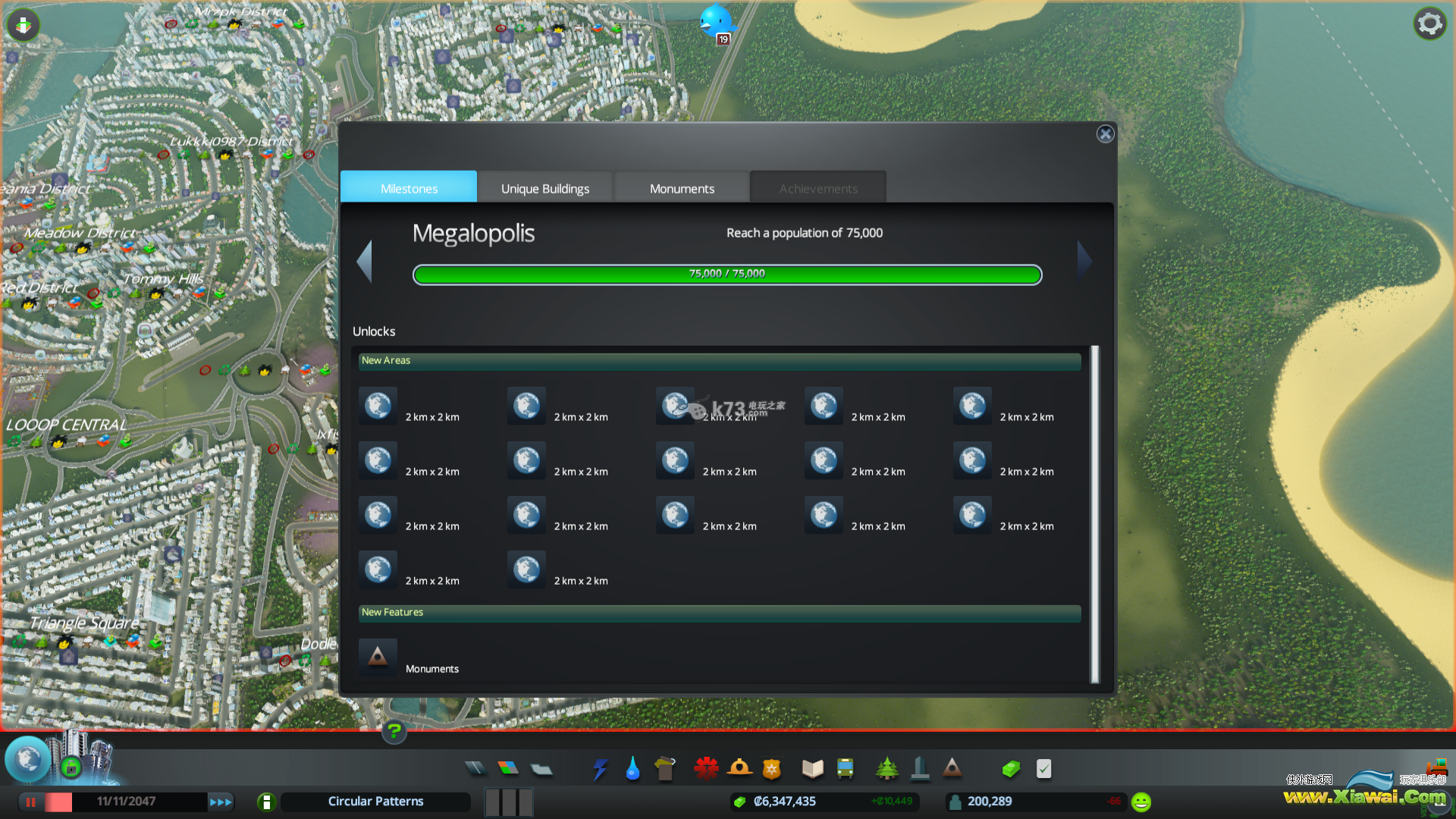
Task: Click the Monuments unlock icon
Action: pyautogui.click(x=377, y=657)
